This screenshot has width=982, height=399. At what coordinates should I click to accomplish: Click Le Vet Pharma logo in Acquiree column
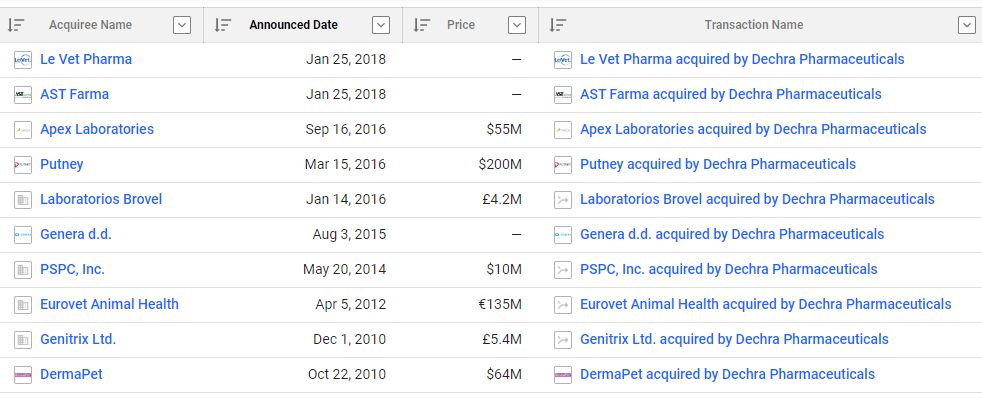(x=23, y=60)
